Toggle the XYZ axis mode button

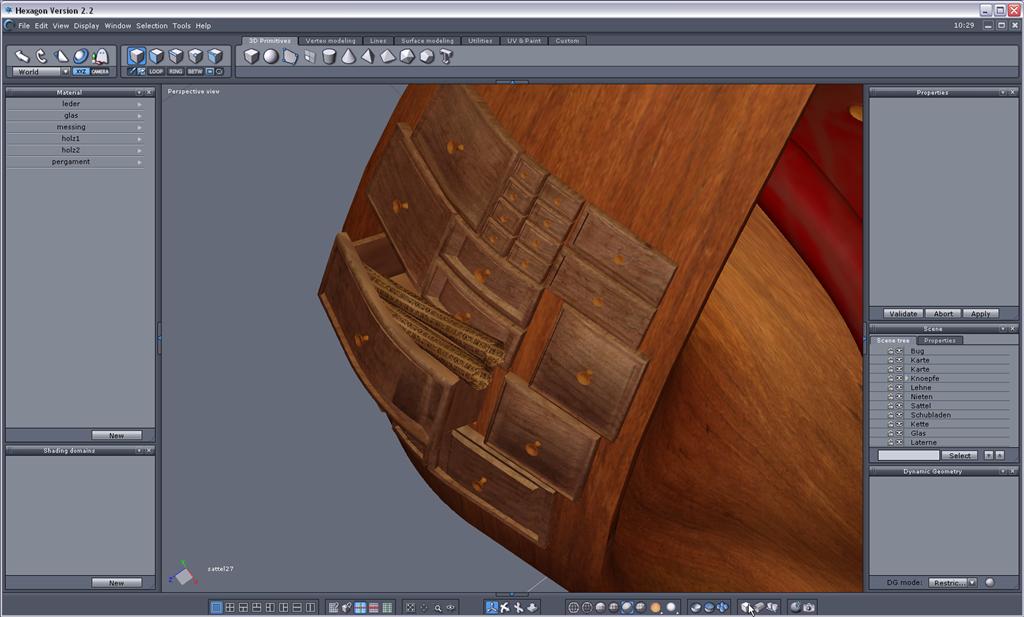81,71
